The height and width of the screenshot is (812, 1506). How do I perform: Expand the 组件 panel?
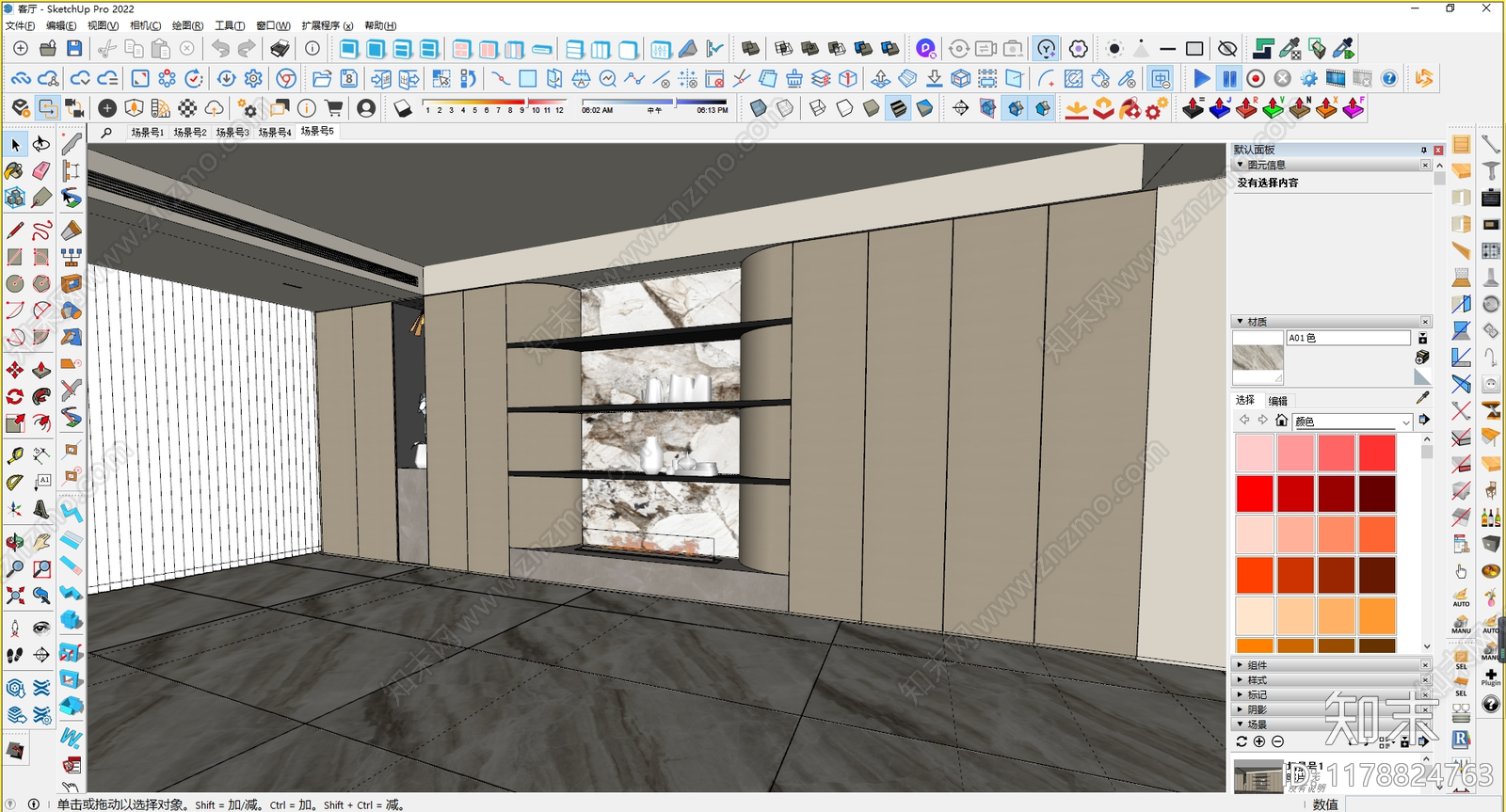click(x=1241, y=665)
